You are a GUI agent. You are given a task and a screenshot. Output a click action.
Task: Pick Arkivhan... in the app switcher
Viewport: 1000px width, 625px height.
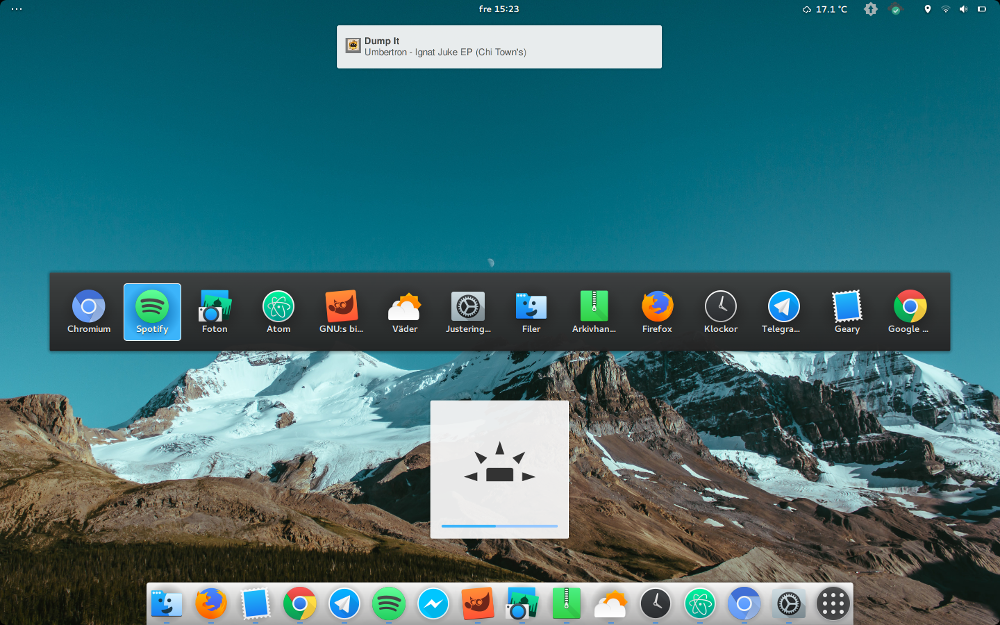click(594, 312)
